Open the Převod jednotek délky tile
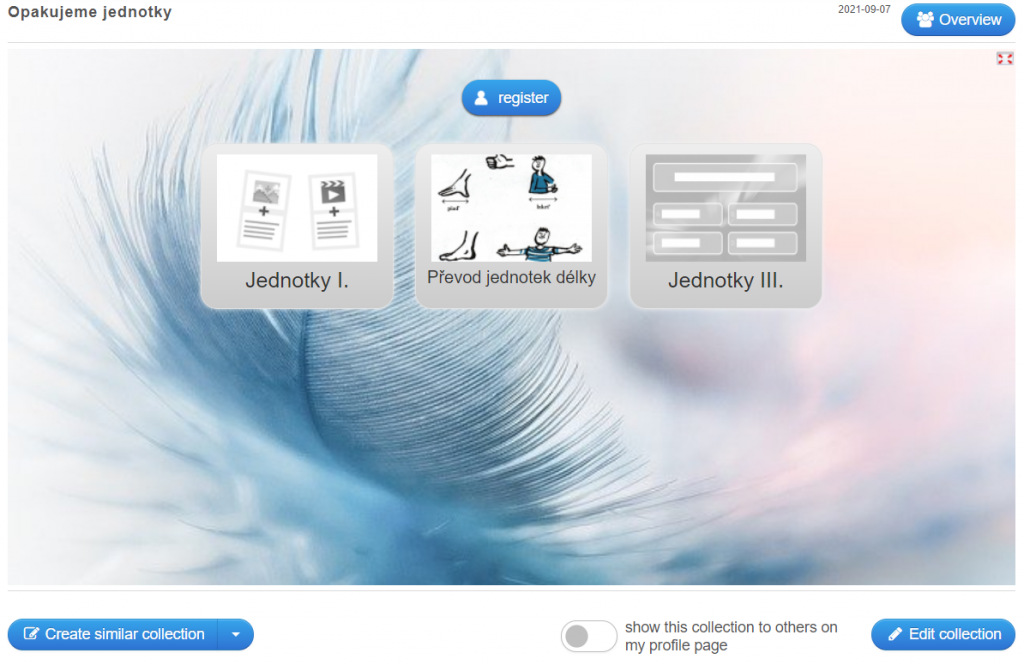The height and width of the screenshot is (665, 1024). coord(511,226)
